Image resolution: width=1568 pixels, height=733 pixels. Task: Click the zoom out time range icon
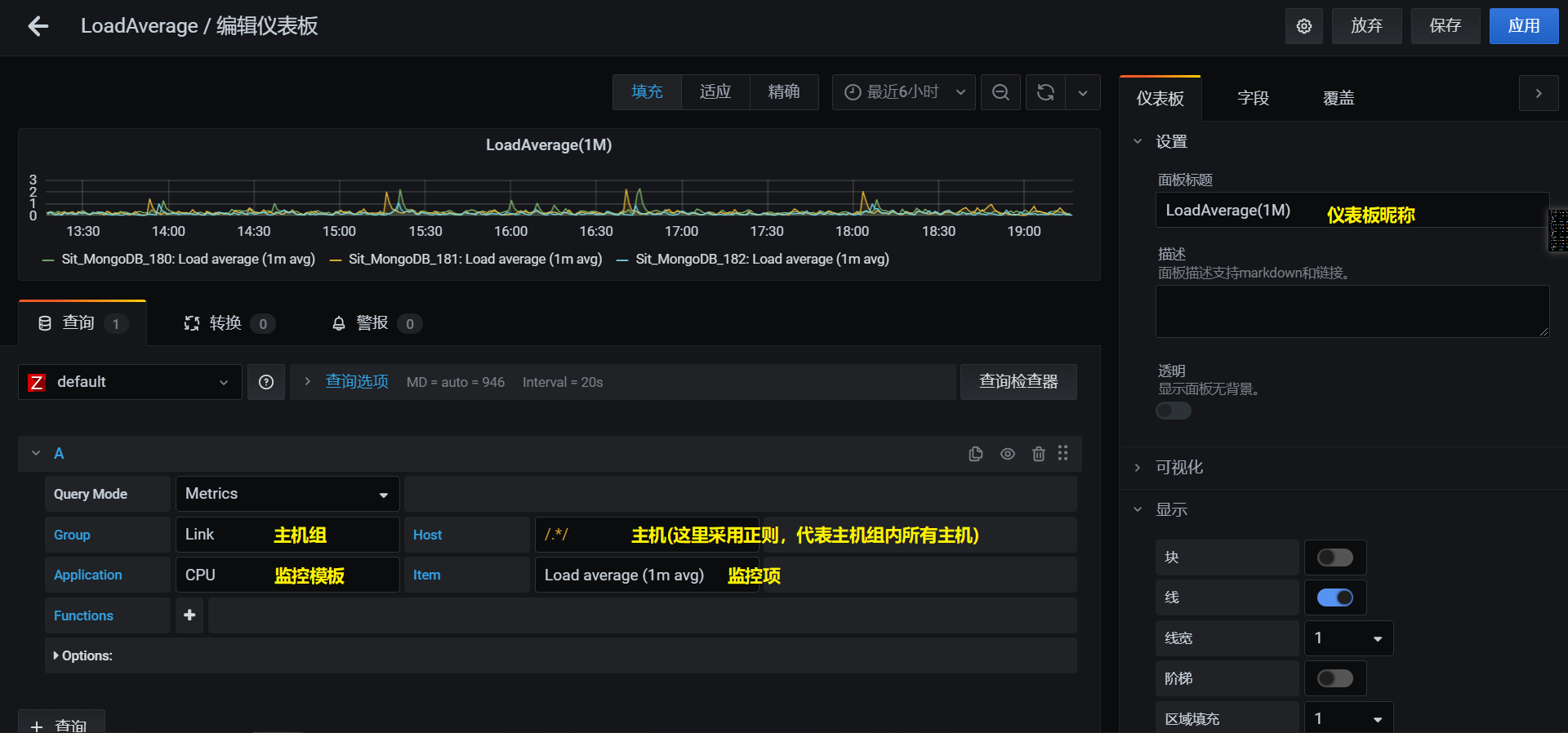pos(1000,92)
